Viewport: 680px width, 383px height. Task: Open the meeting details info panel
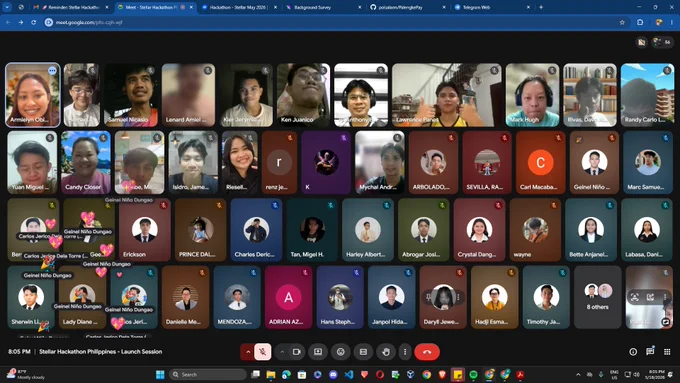pyautogui.click(x=633, y=352)
